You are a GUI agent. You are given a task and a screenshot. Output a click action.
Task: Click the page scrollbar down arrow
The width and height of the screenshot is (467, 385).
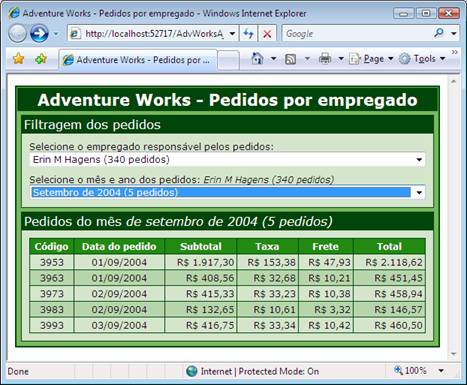[x=453, y=354]
